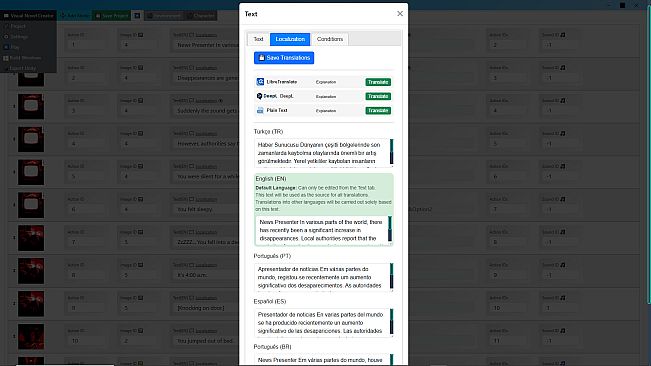Click the Explanation link beside LibreTranslate
Screen dimensions: 651x366
click(326, 82)
